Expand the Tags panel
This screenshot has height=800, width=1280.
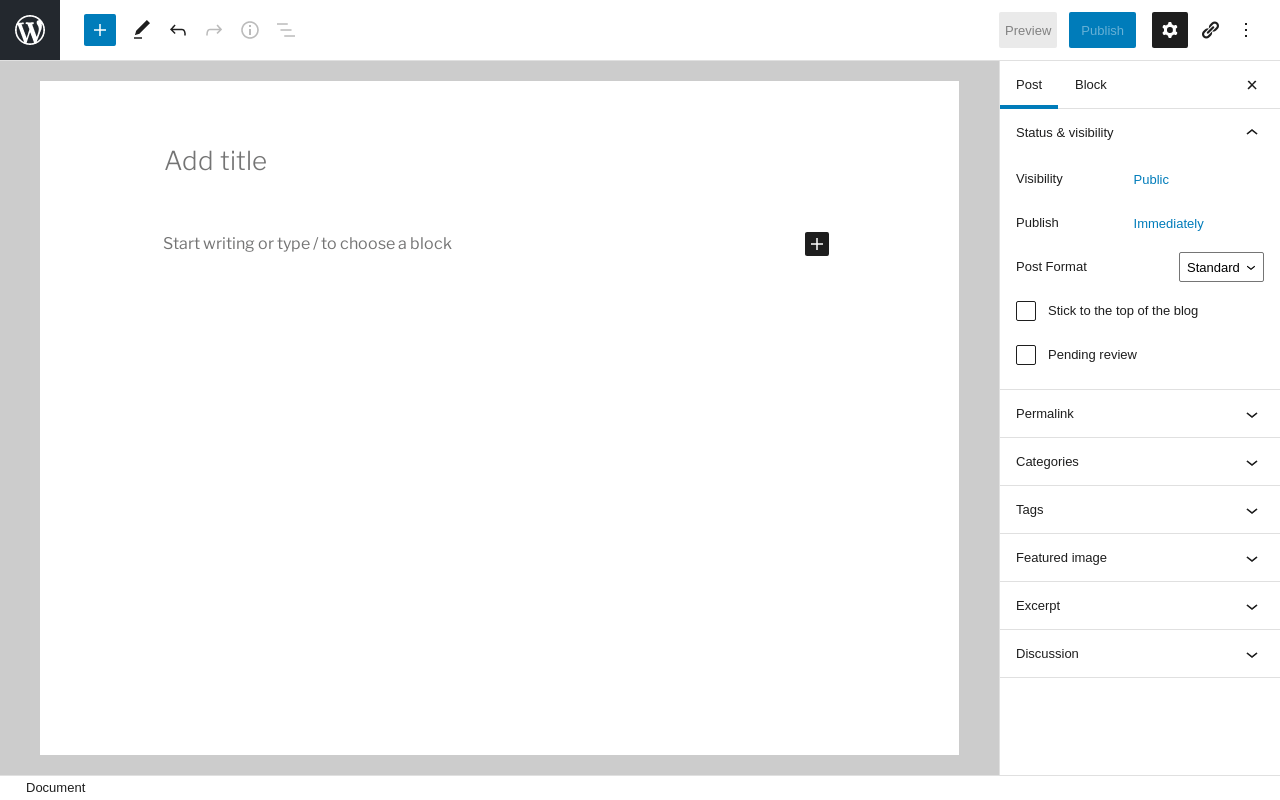(x=1140, y=510)
